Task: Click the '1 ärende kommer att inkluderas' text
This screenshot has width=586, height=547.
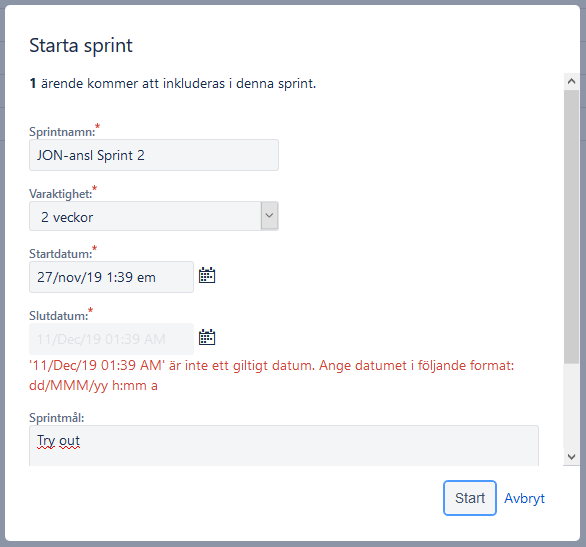Action: coord(173,83)
